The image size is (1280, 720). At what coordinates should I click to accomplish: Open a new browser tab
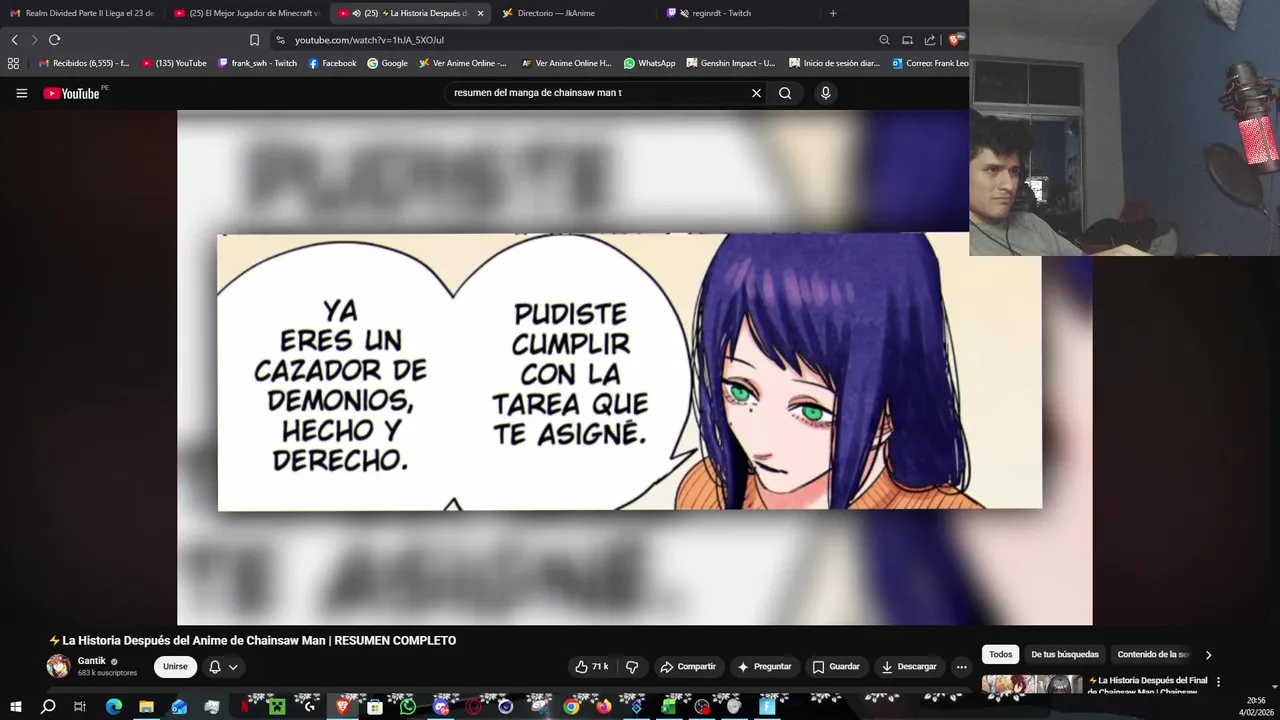click(833, 13)
